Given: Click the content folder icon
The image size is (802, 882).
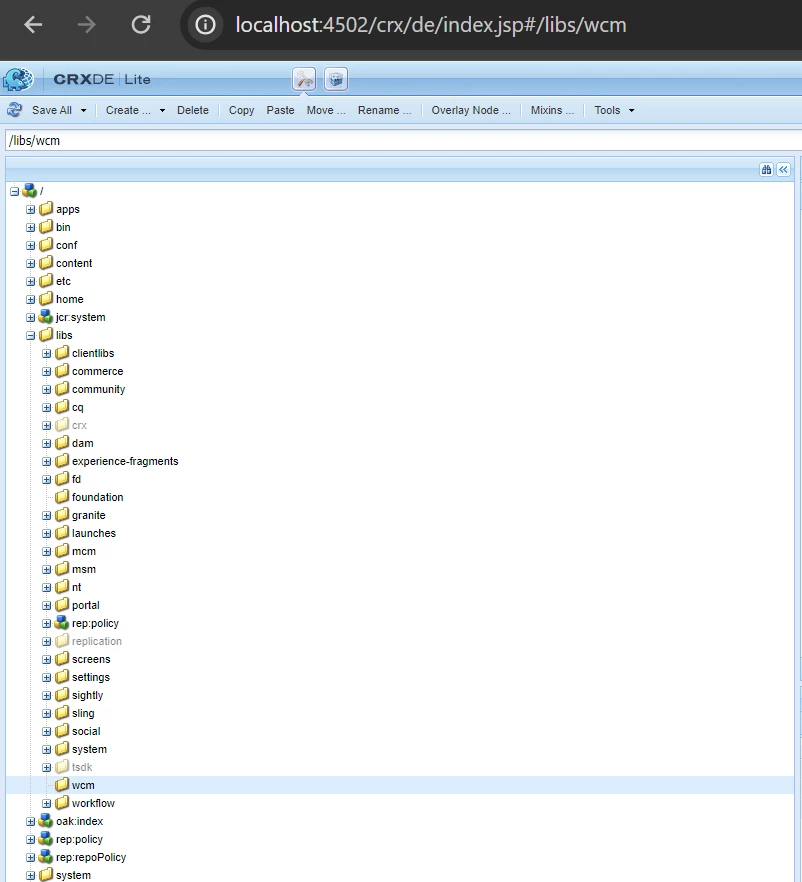Looking at the screenshot, I should [x=46, y=263].
